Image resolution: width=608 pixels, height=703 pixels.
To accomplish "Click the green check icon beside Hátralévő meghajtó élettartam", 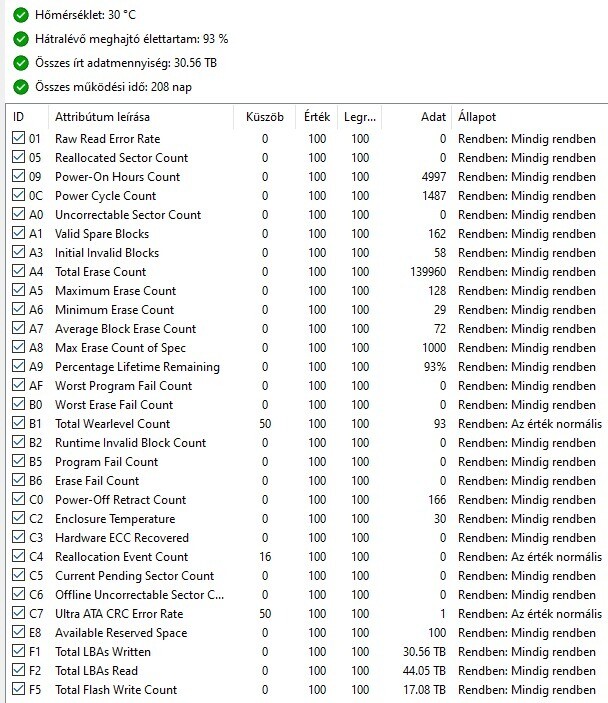I will click(21, 39).
